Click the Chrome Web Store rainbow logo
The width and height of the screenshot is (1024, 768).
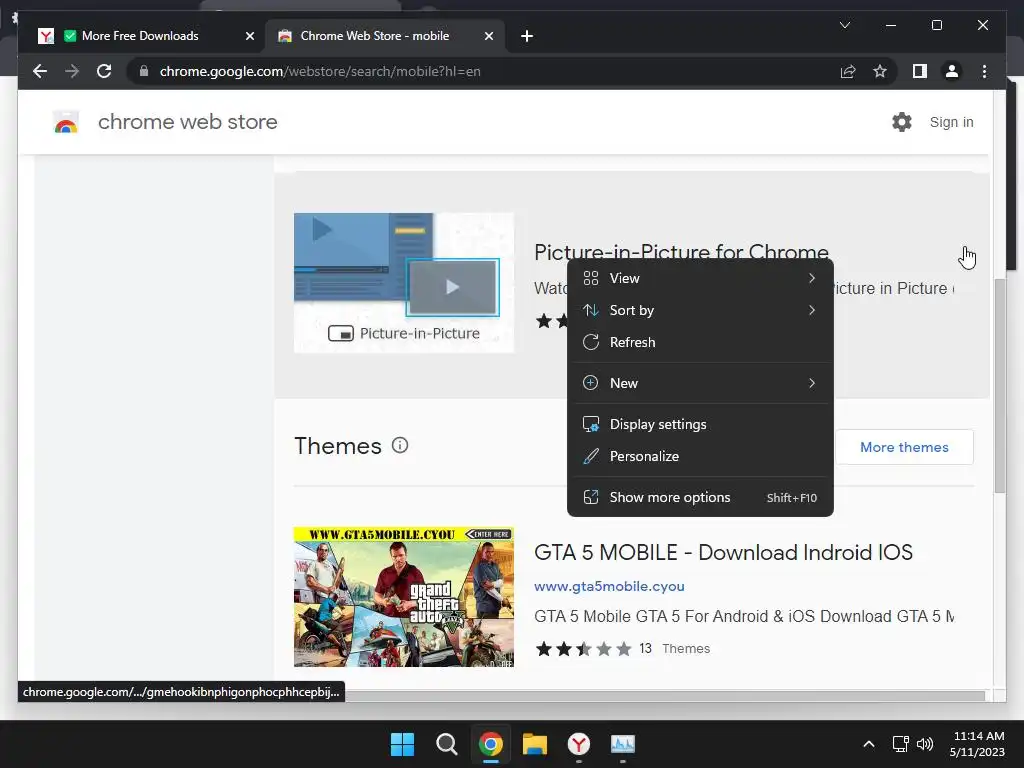point(66,122)
